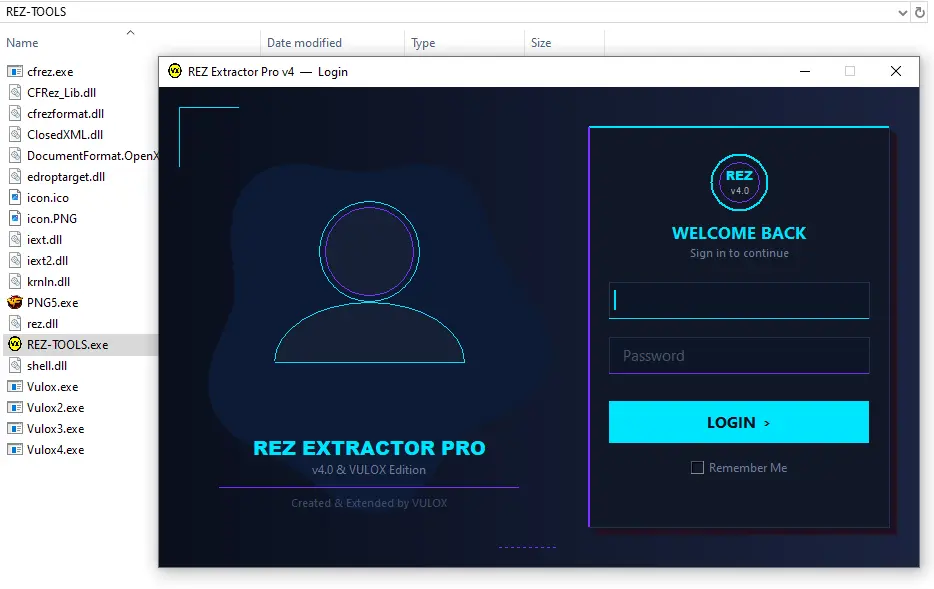Click the CFRez_Lib.dll file icon

[x=15, y=92]
